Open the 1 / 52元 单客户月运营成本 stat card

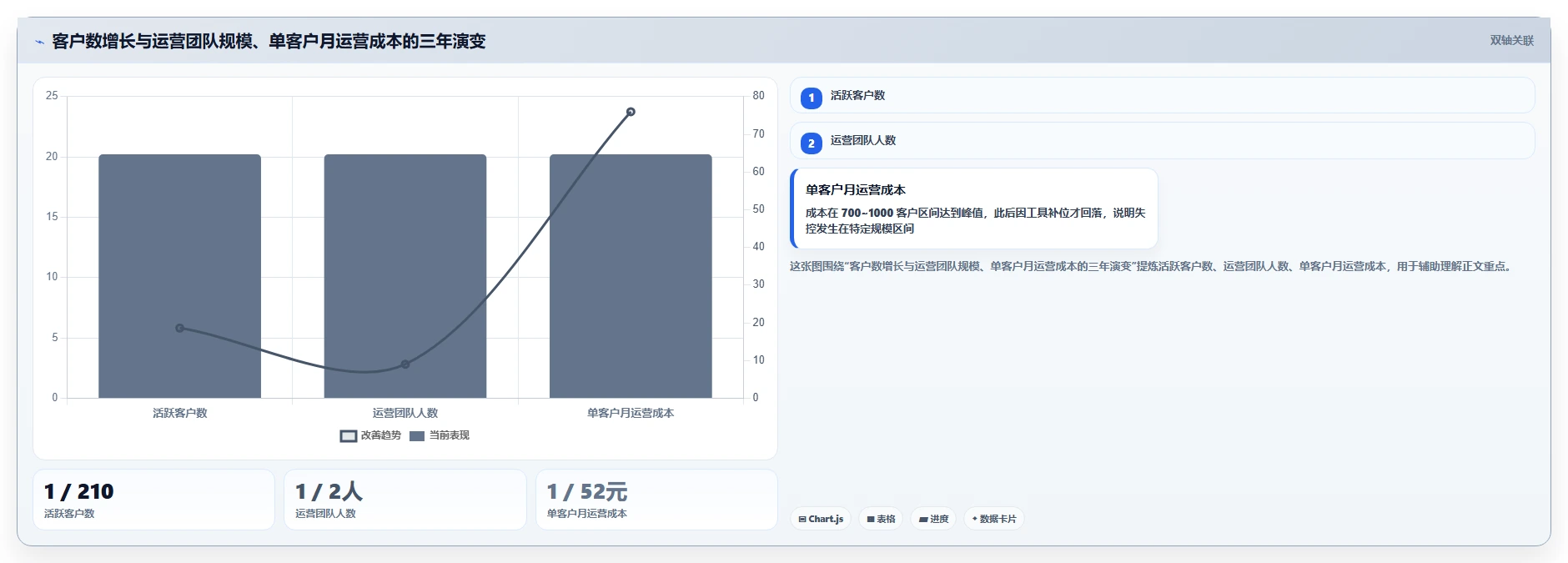click(x=656, y=500)
